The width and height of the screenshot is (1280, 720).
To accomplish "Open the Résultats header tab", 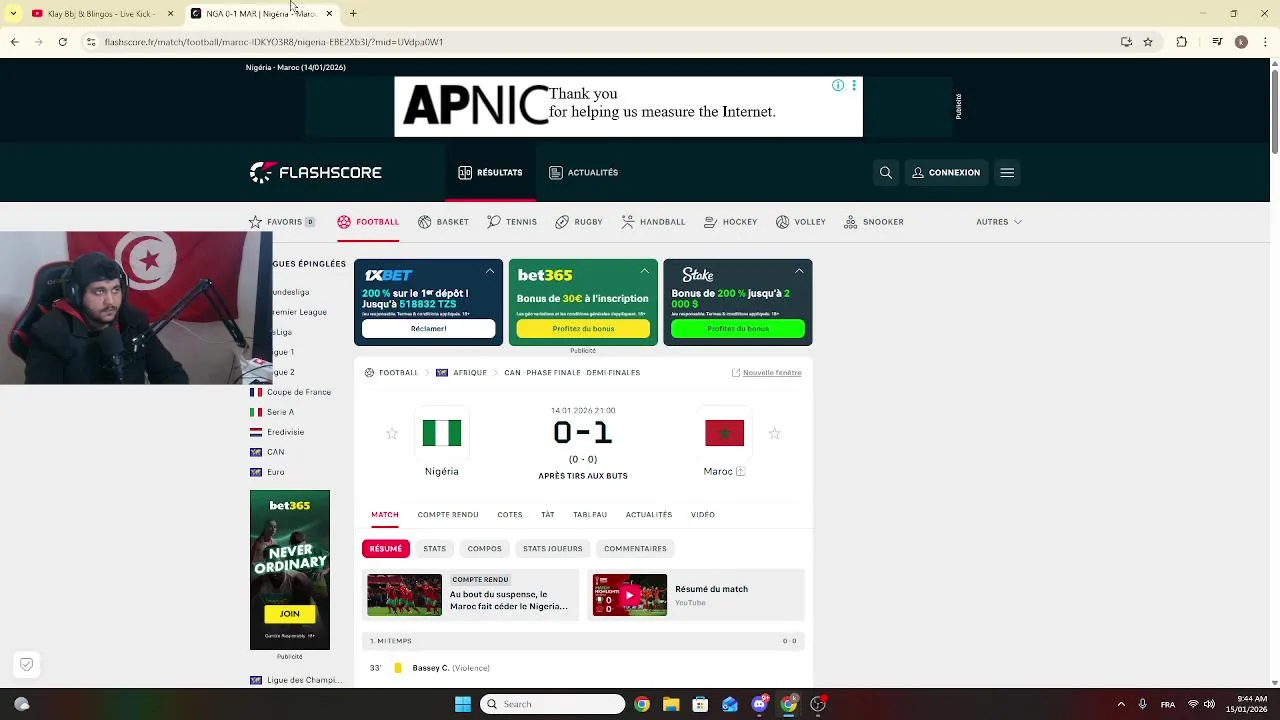I will tap(490, 172).
